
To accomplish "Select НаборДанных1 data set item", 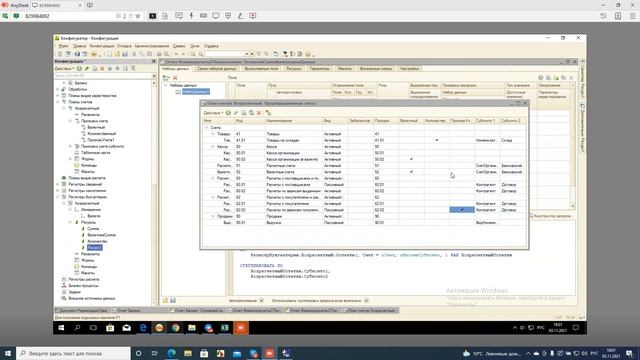I will [x=196, y=91].
